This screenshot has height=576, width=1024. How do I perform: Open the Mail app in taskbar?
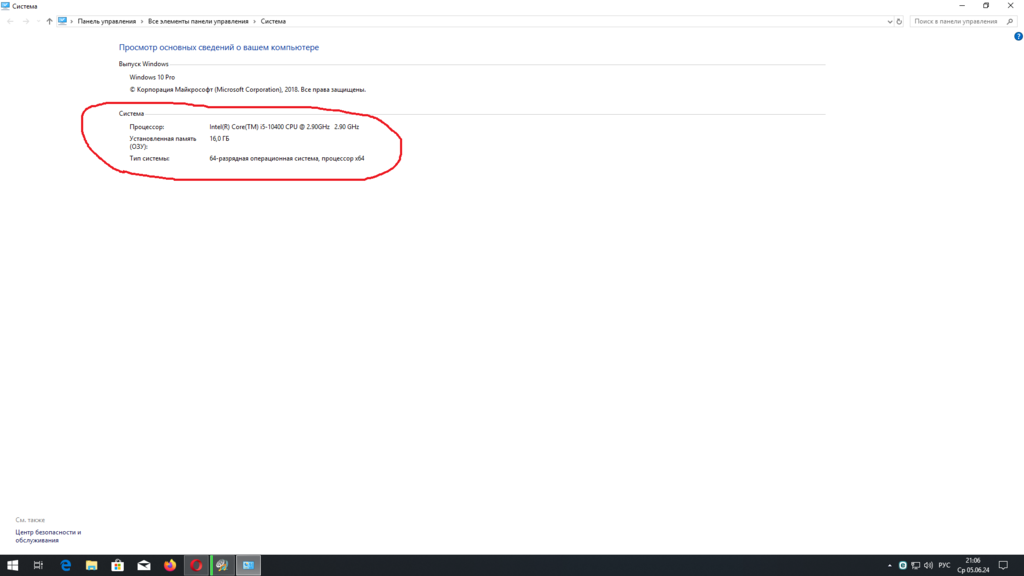click(144, 565)
